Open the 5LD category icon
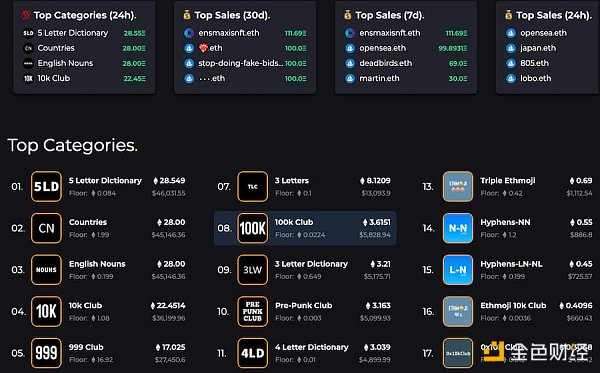 coord(46,187)
